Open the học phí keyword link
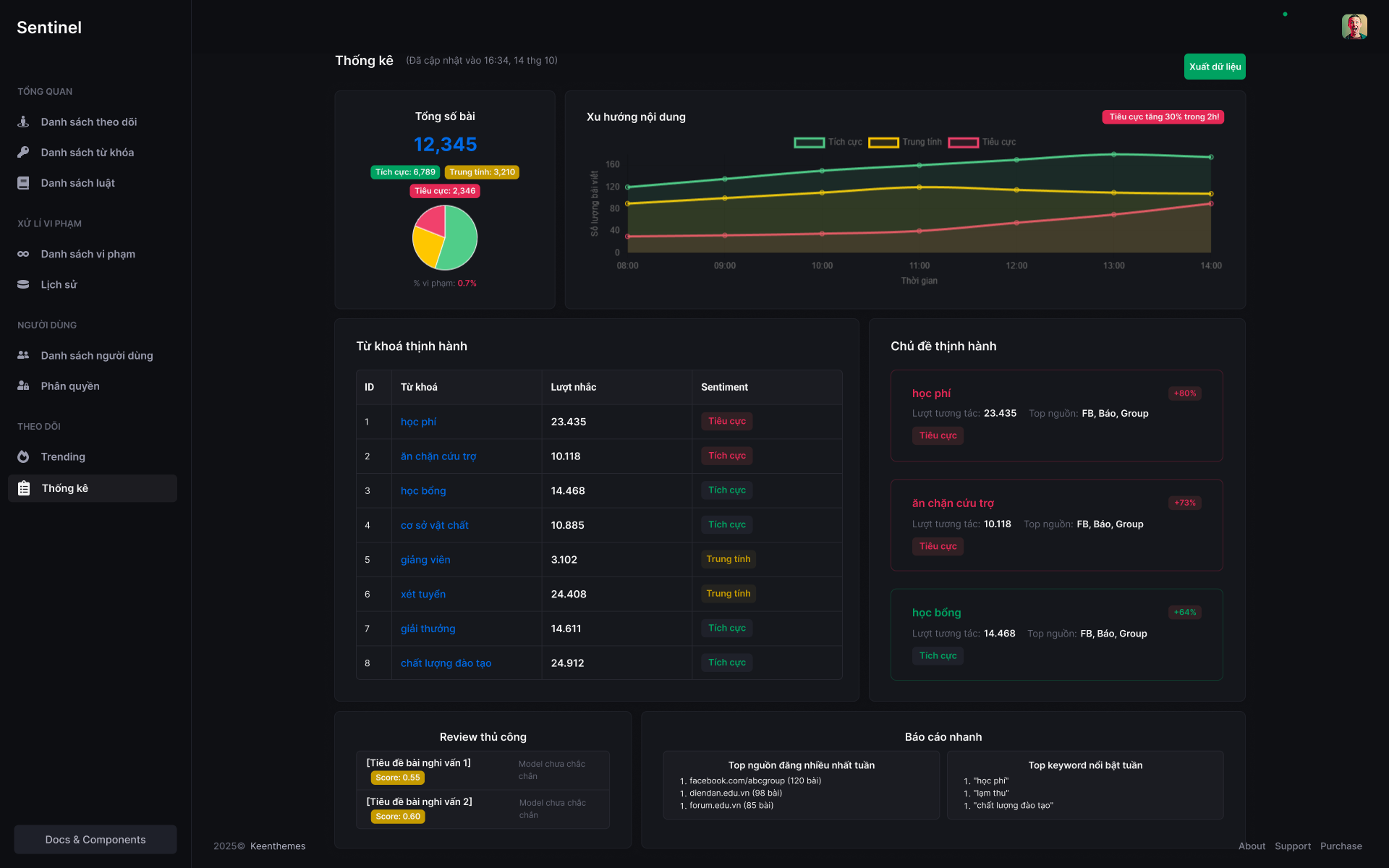 pyautogui.click(x=418, y=422)
